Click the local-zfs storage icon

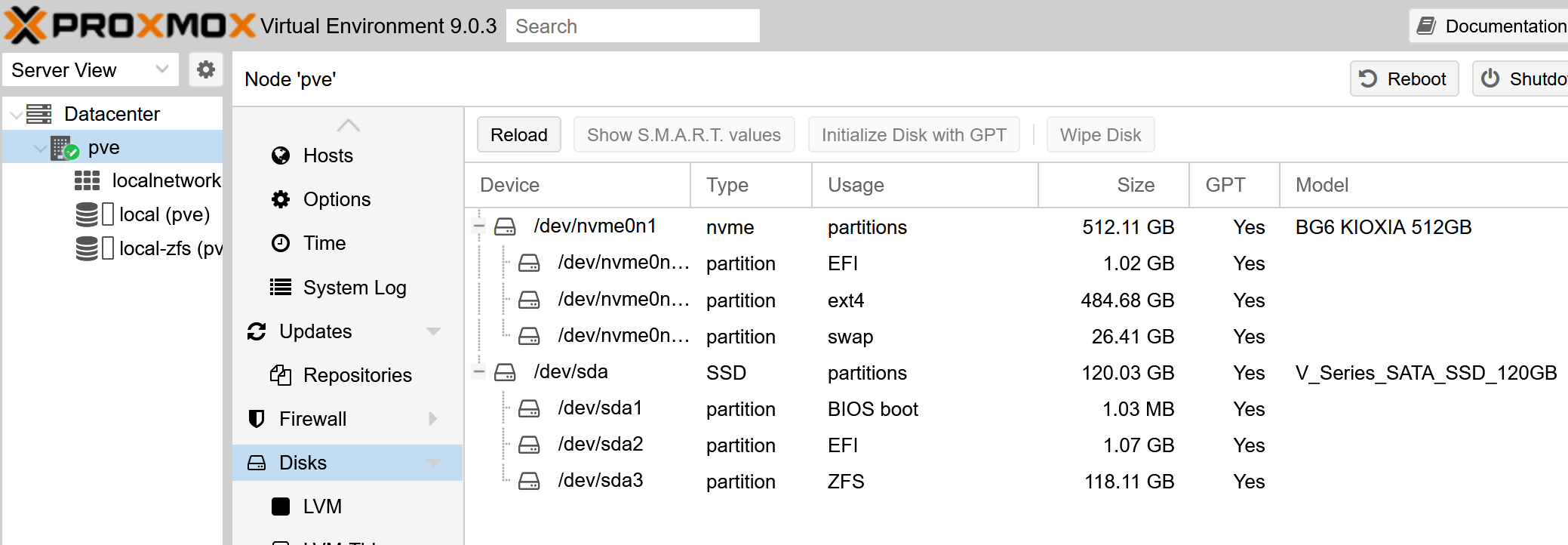(x=87, y=248)
